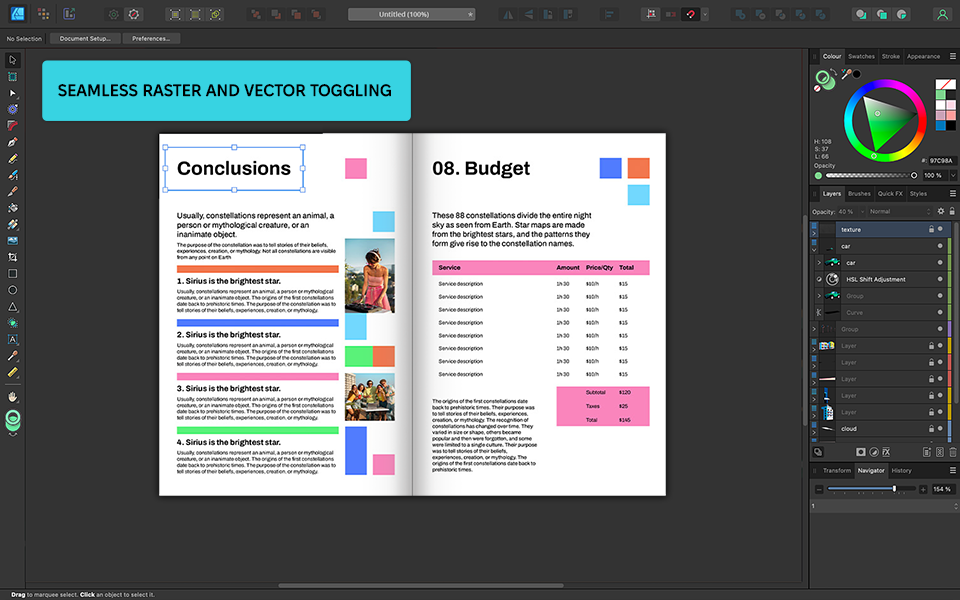Select the Triangle shape tool
Screen dimensions: 960x600
tap(12, 307)
